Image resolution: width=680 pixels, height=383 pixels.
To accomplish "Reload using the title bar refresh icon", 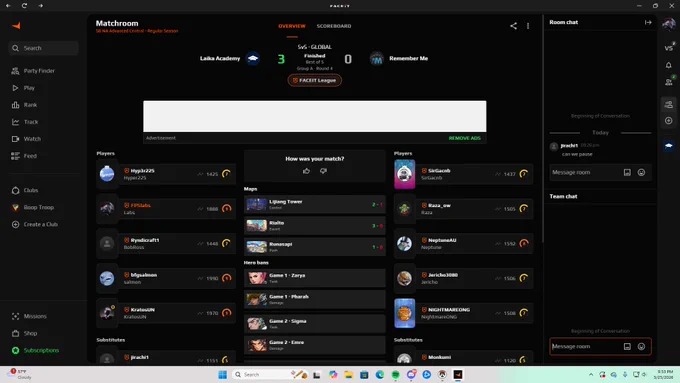I will (x=24, y=6).
